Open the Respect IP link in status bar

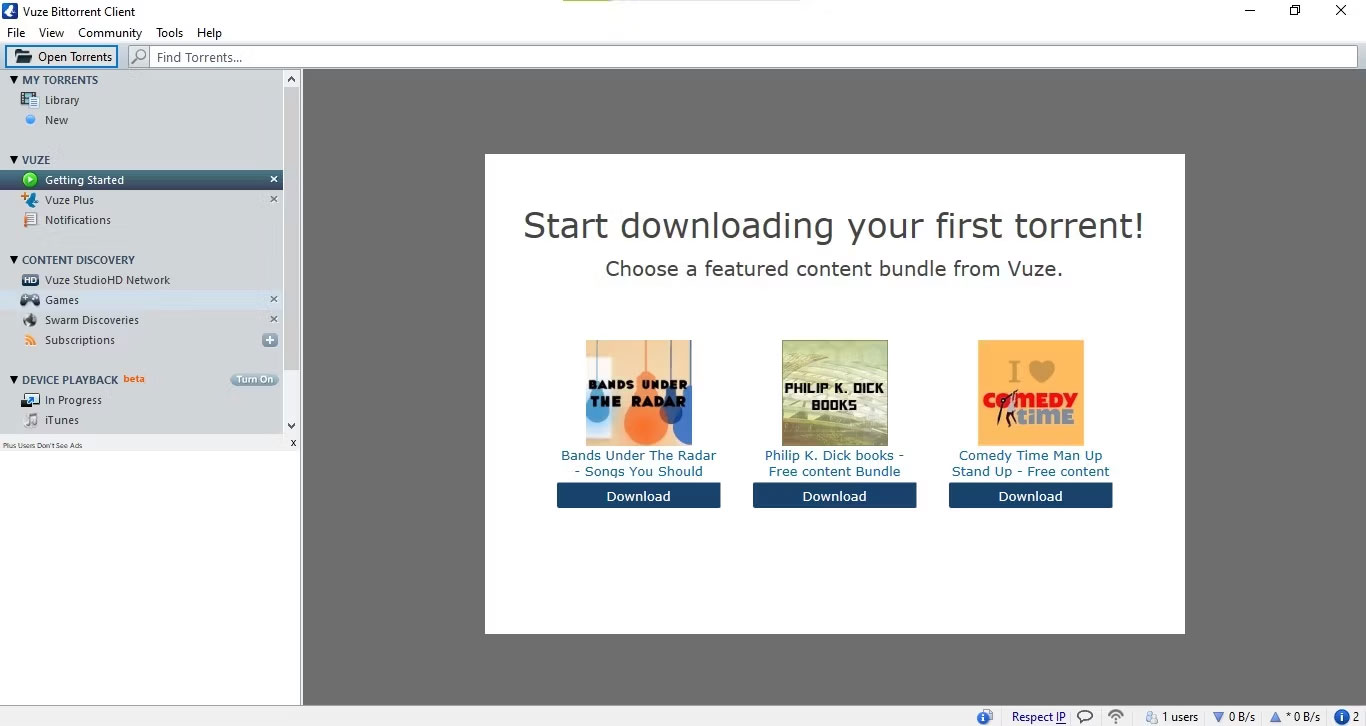tap(1038, 717)
